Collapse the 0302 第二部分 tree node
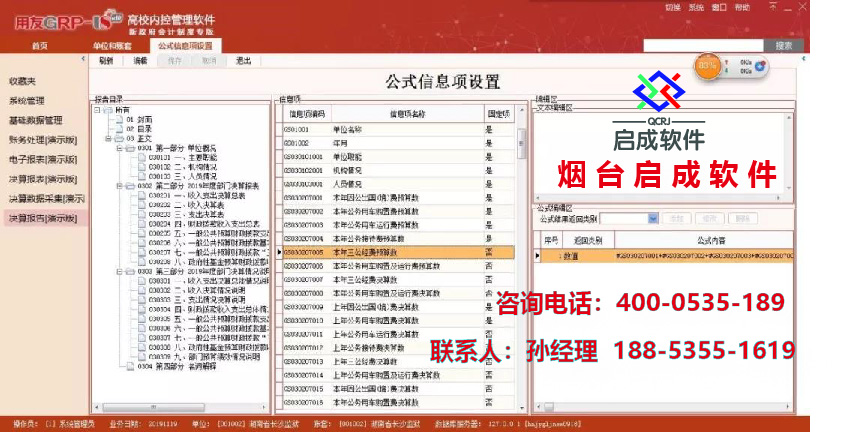 coord(120,186)
